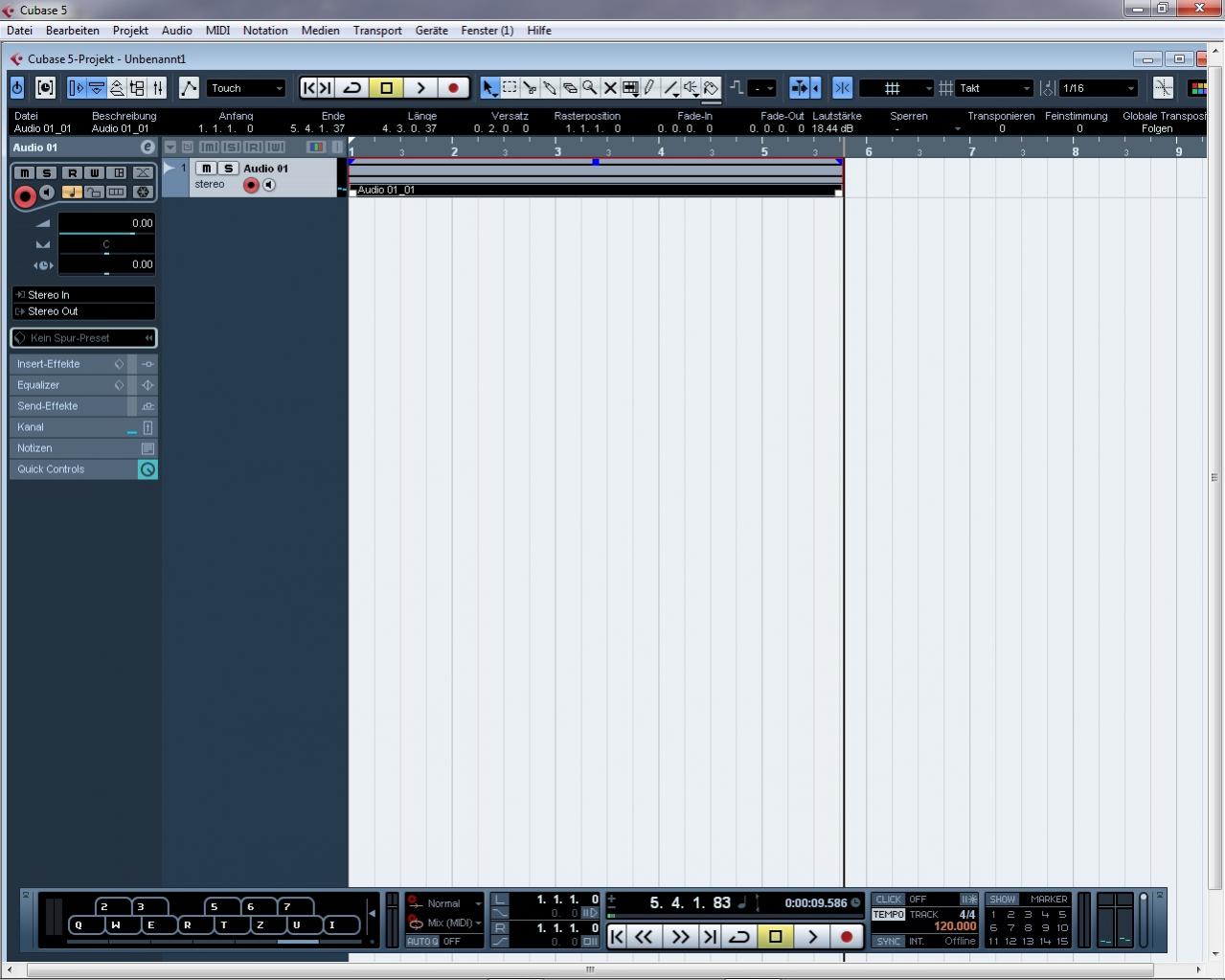This screenshot has width=1225, height=980.
Task: Open the Takt grid type dropdown
Action: [995, 88]
